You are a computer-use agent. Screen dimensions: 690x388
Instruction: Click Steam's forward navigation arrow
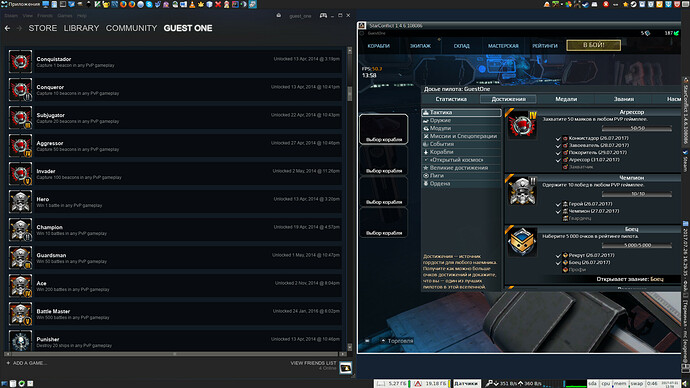(19, 28)
